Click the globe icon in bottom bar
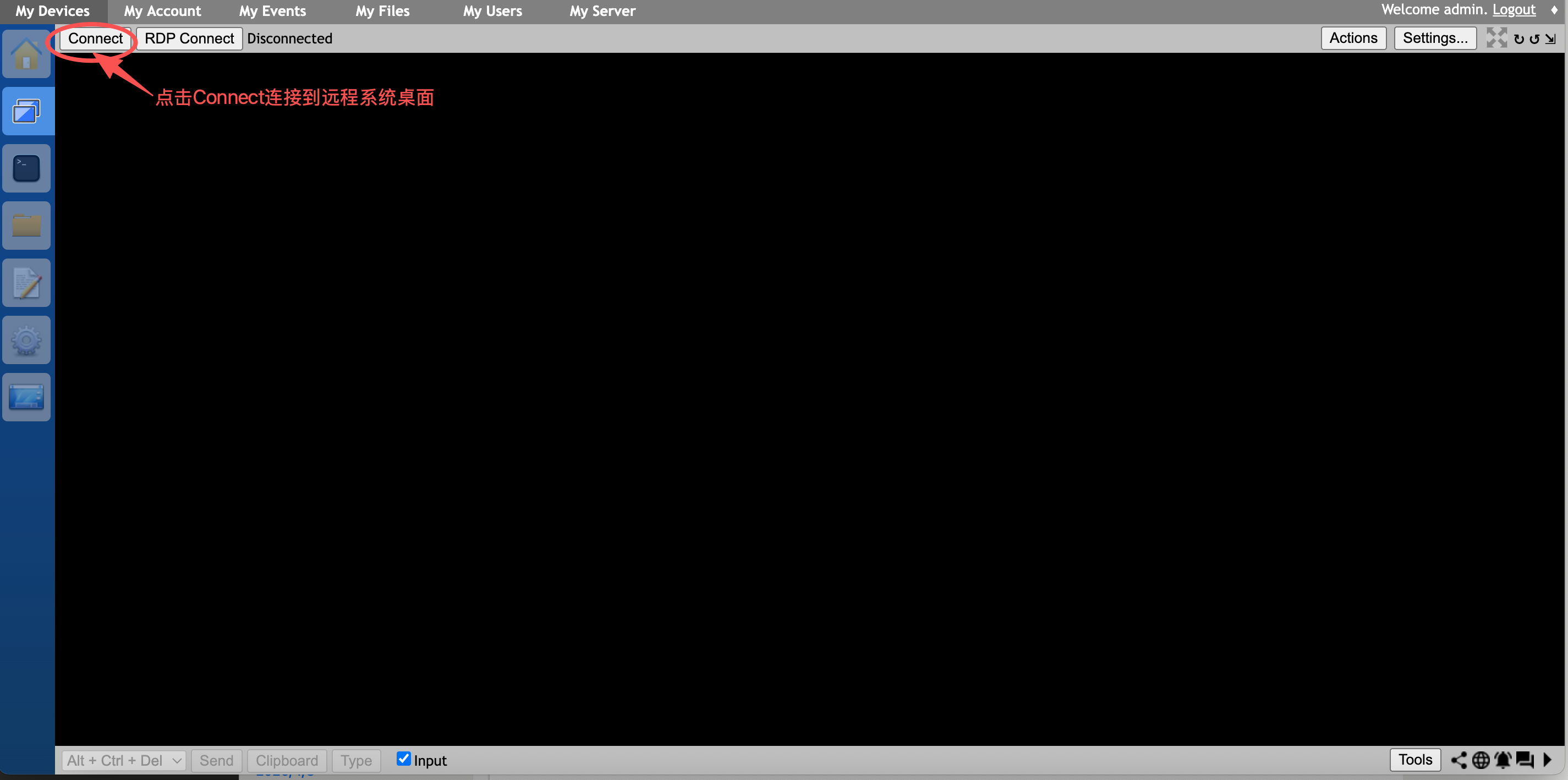1568x780 pixels. click(x=1481, y=760)
